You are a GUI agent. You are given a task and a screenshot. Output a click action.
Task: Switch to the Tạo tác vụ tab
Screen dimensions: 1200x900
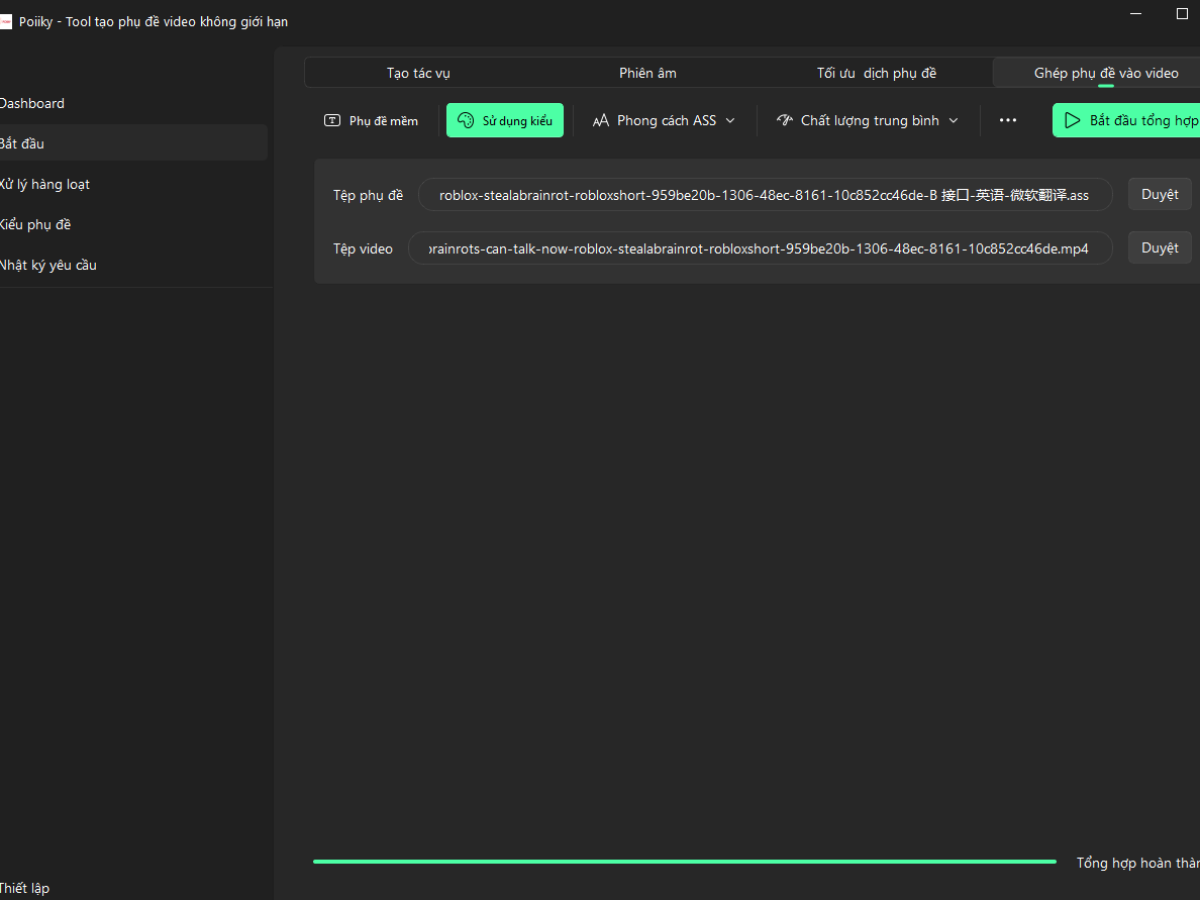418,73
